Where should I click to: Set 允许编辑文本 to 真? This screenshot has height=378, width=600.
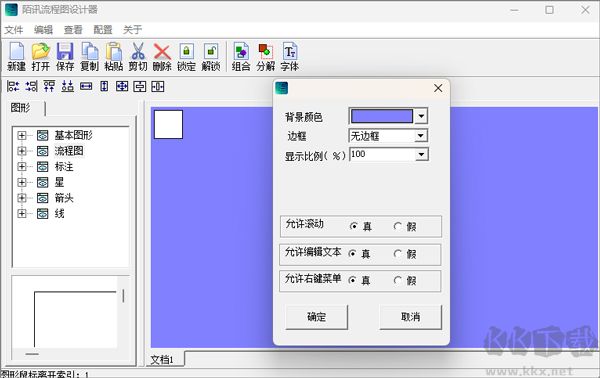point(352,254)
